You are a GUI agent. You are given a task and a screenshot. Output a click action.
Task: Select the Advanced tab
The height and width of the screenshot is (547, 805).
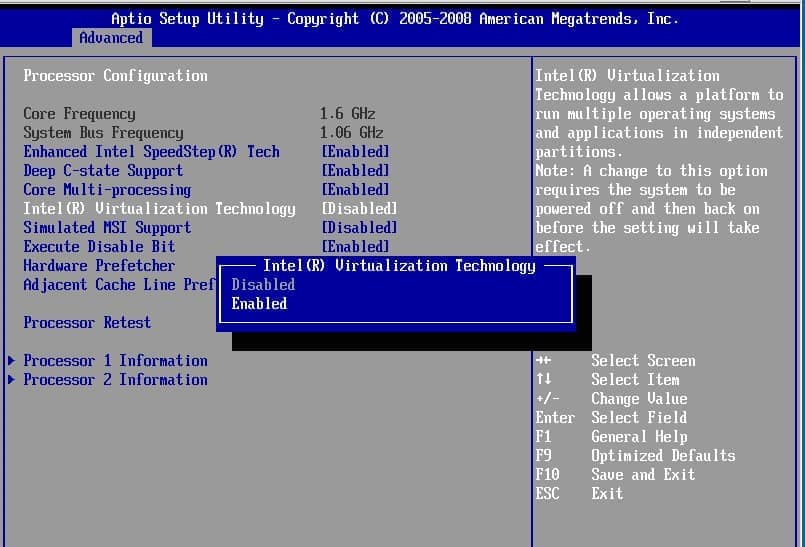[111, 38]
